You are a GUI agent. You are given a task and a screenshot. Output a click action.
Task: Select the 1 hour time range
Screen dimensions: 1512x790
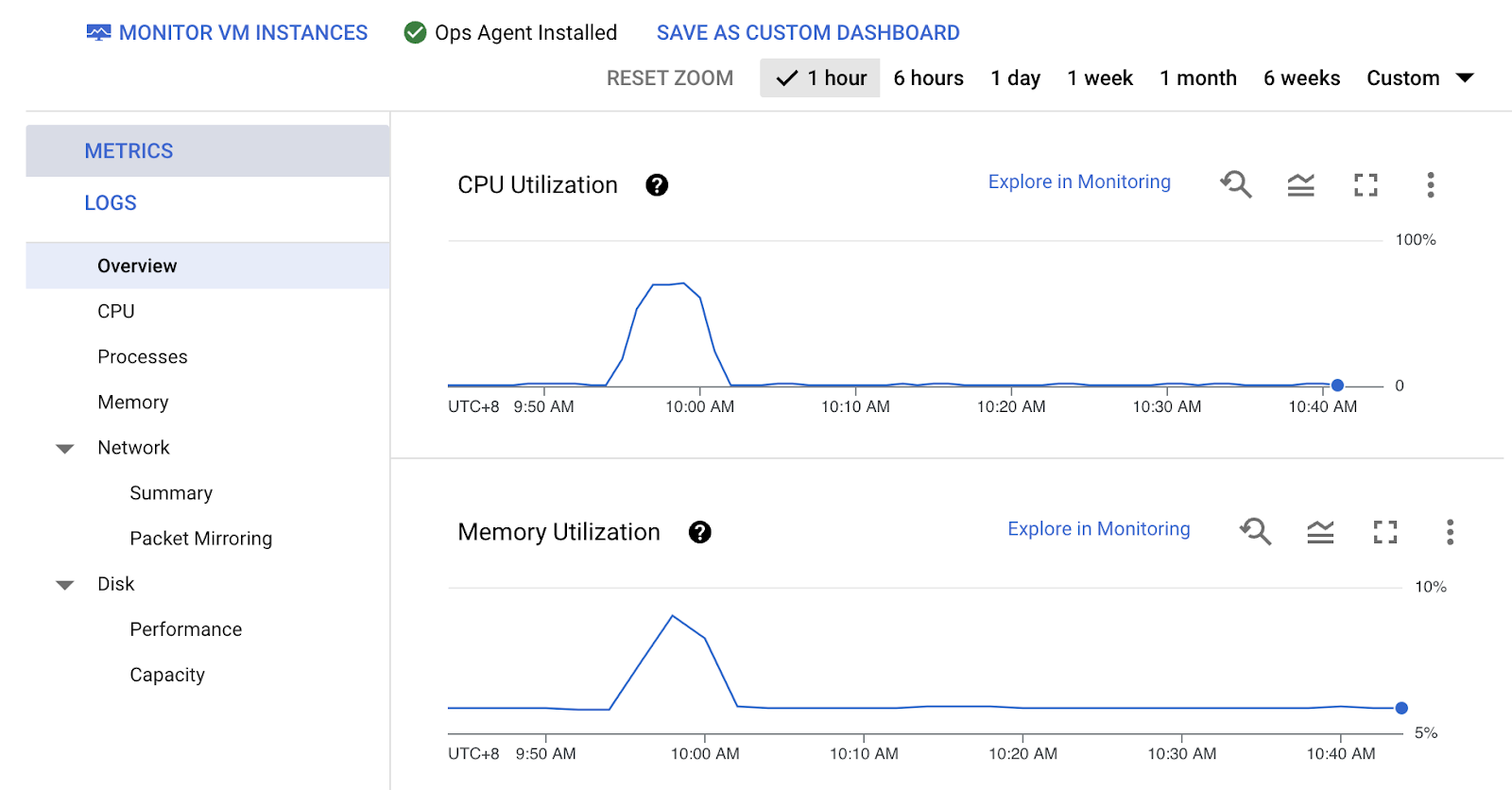point(820,78)
